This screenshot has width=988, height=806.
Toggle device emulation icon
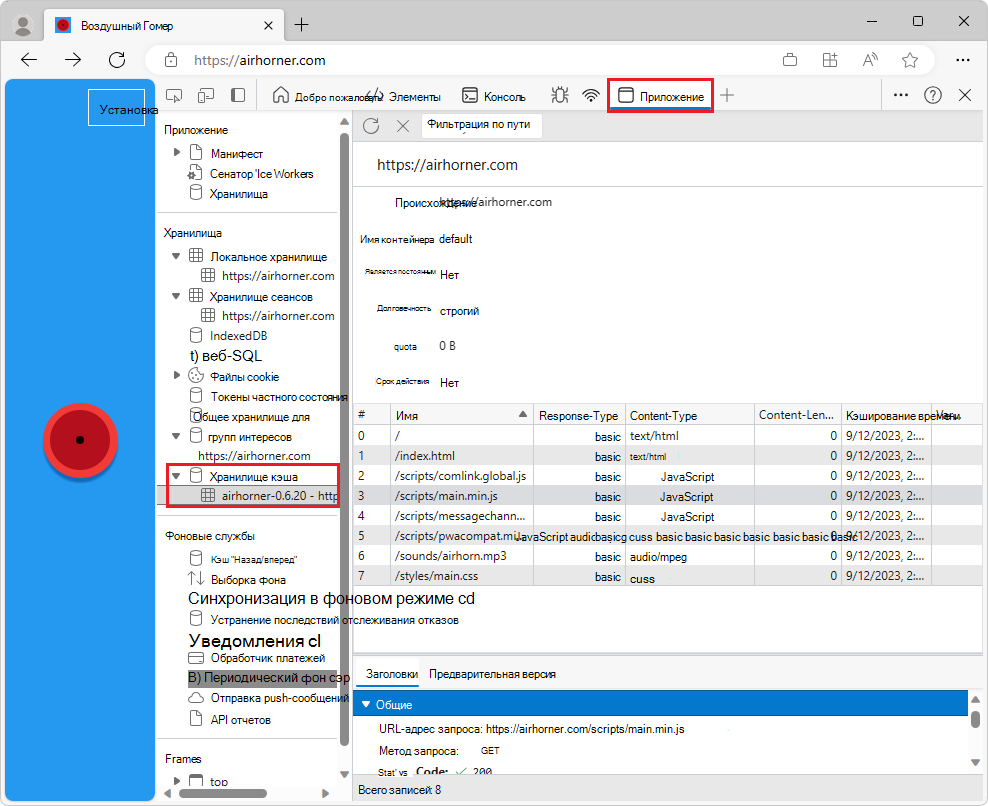[x=206, y=96]
